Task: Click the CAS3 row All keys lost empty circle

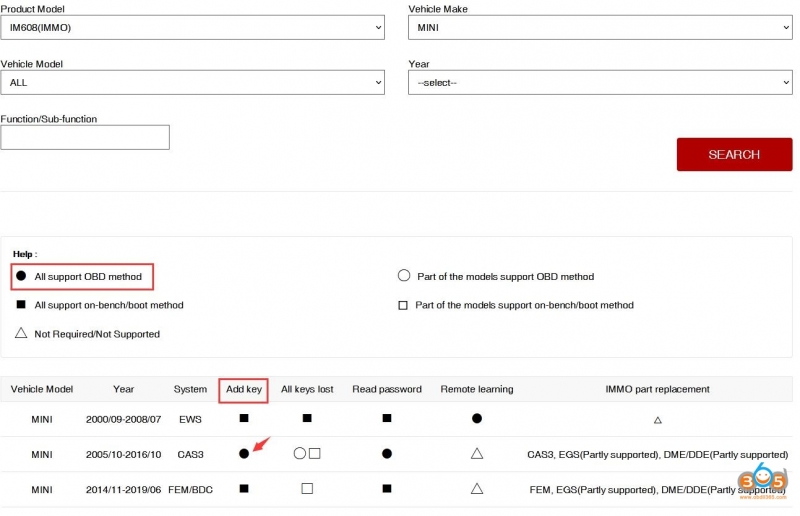Action: 300,453
